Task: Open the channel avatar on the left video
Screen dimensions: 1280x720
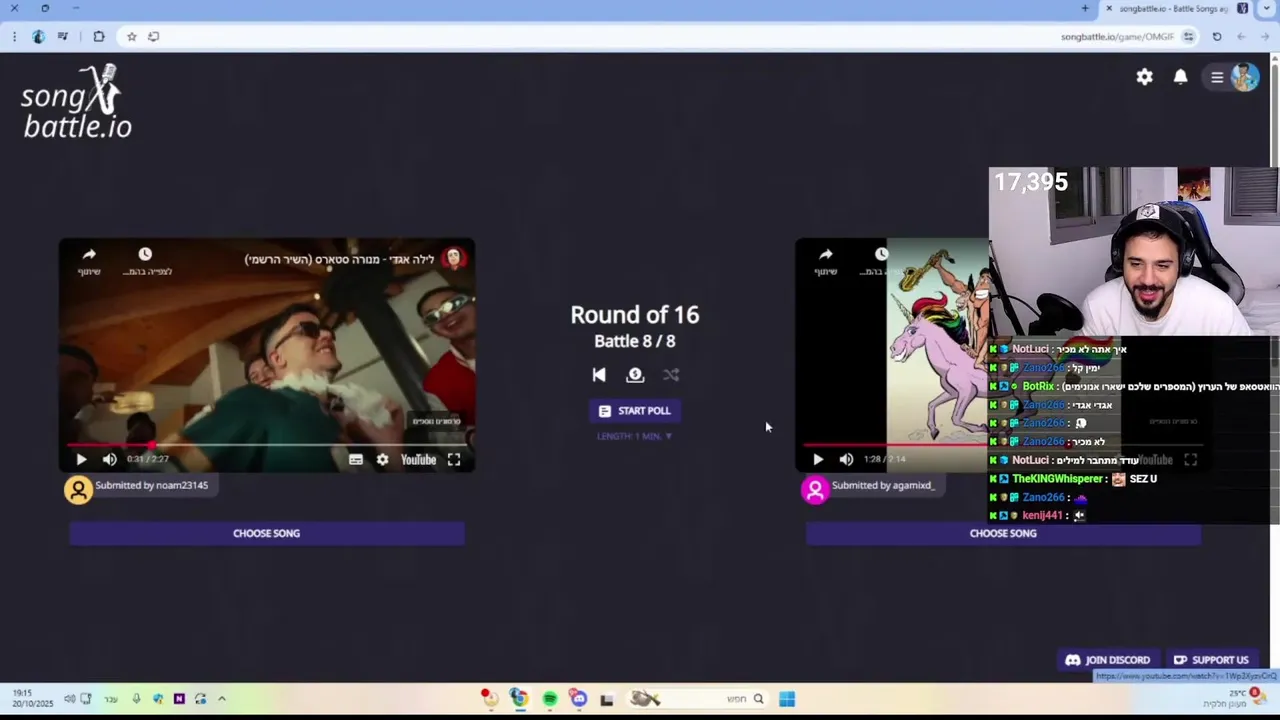Action: [454, 259]
